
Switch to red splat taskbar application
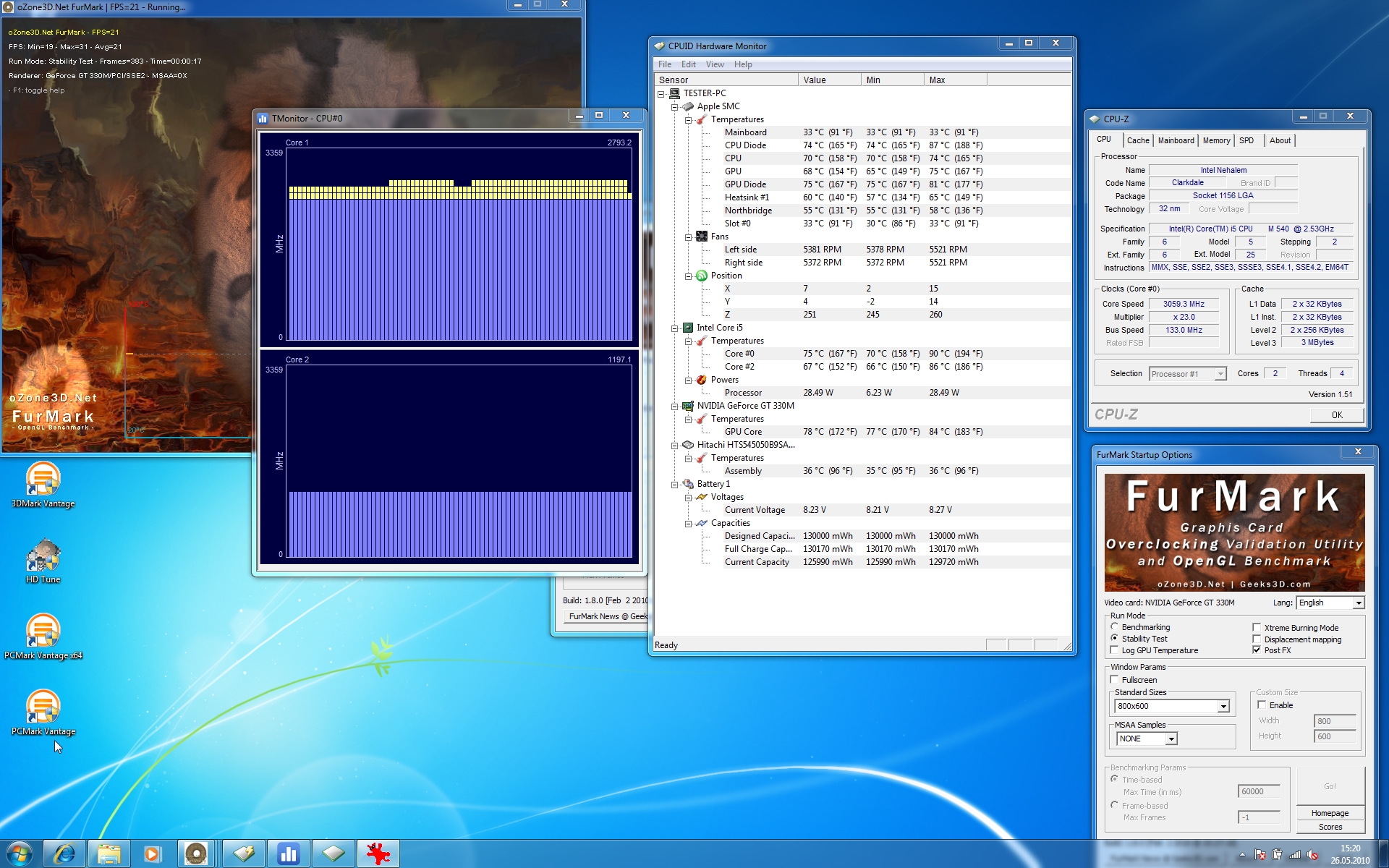click(378, 854)
